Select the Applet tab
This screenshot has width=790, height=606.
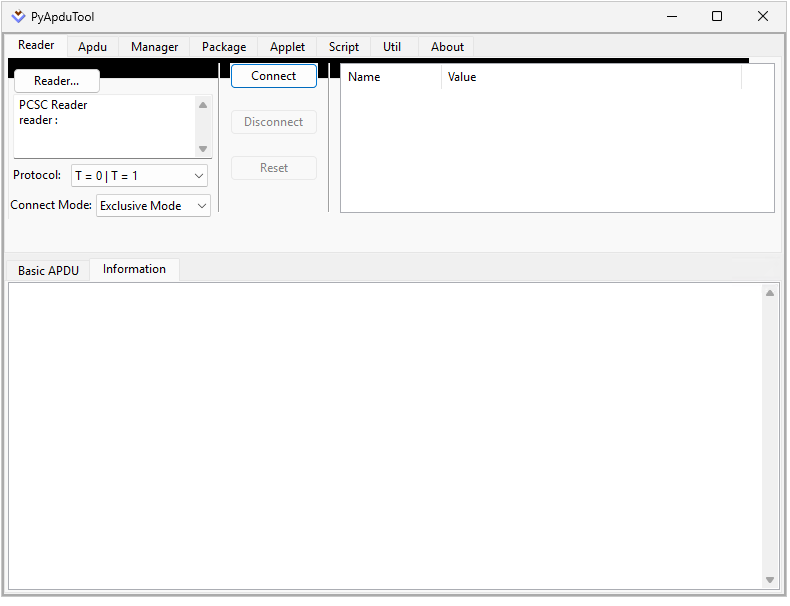pos(287,47)
